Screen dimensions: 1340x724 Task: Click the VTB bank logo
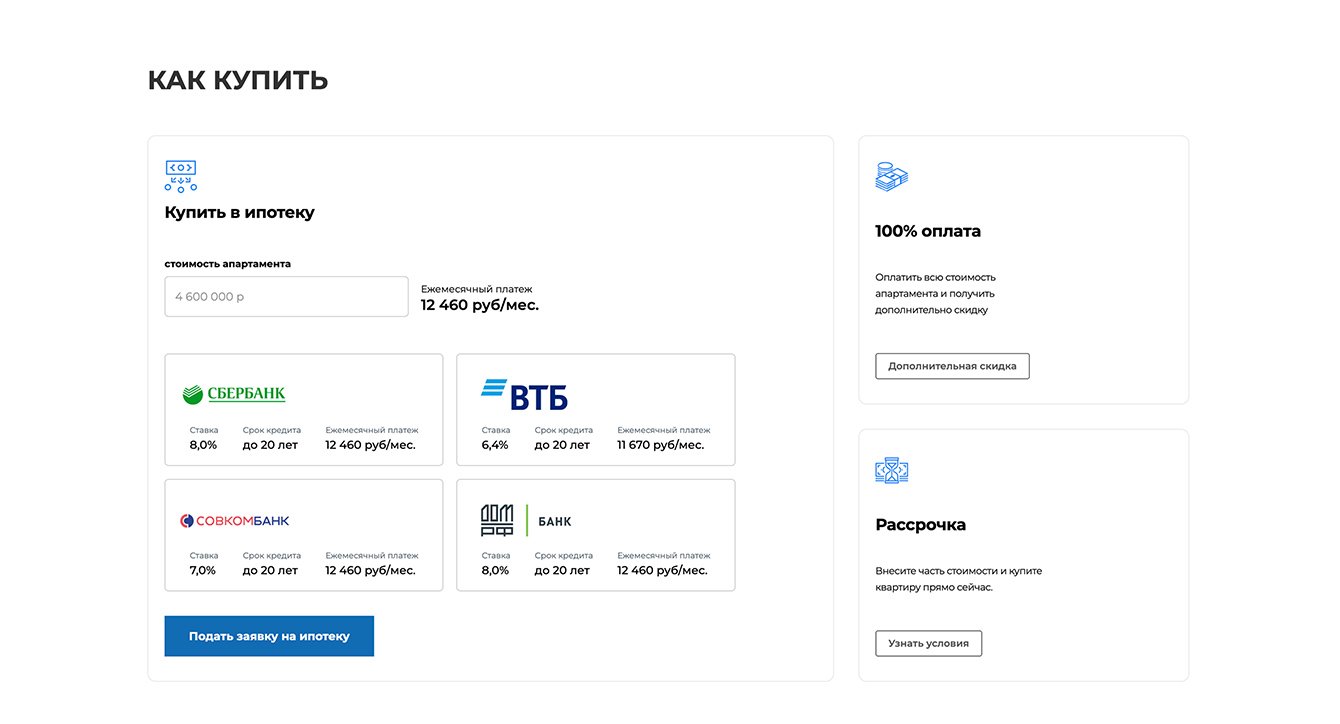tap(524, 394)
